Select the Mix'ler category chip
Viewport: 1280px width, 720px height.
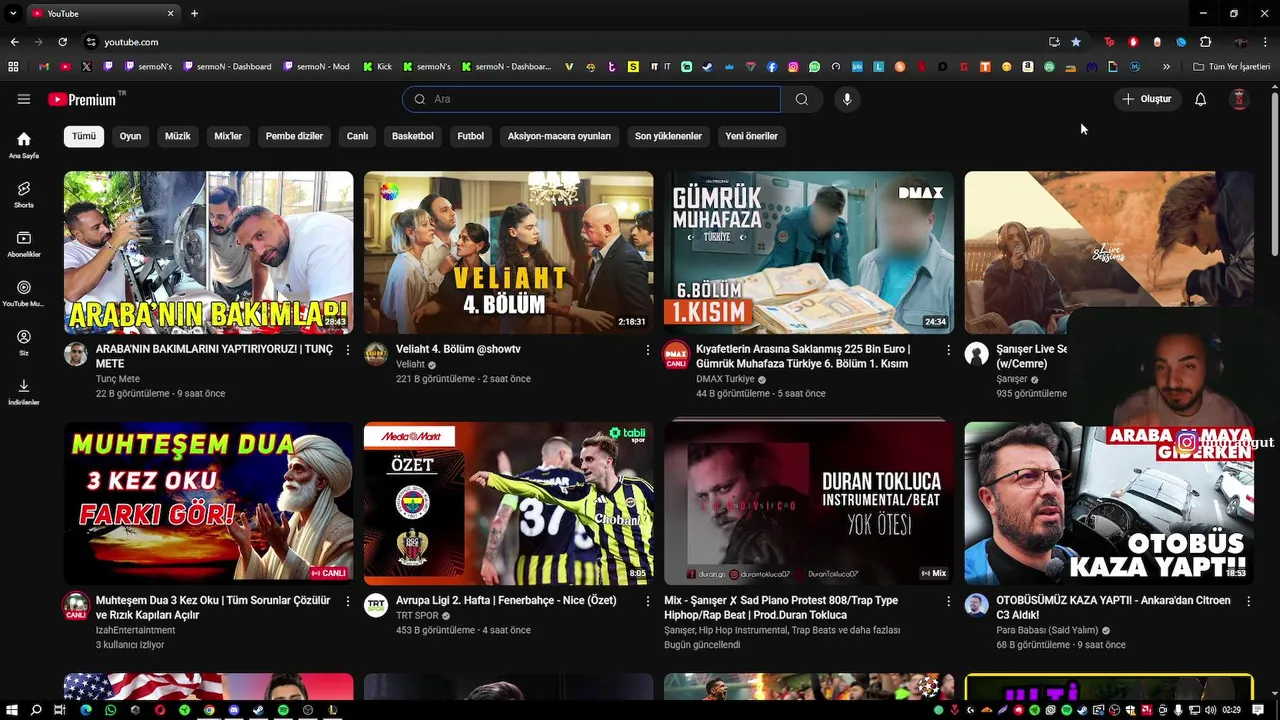228,136
